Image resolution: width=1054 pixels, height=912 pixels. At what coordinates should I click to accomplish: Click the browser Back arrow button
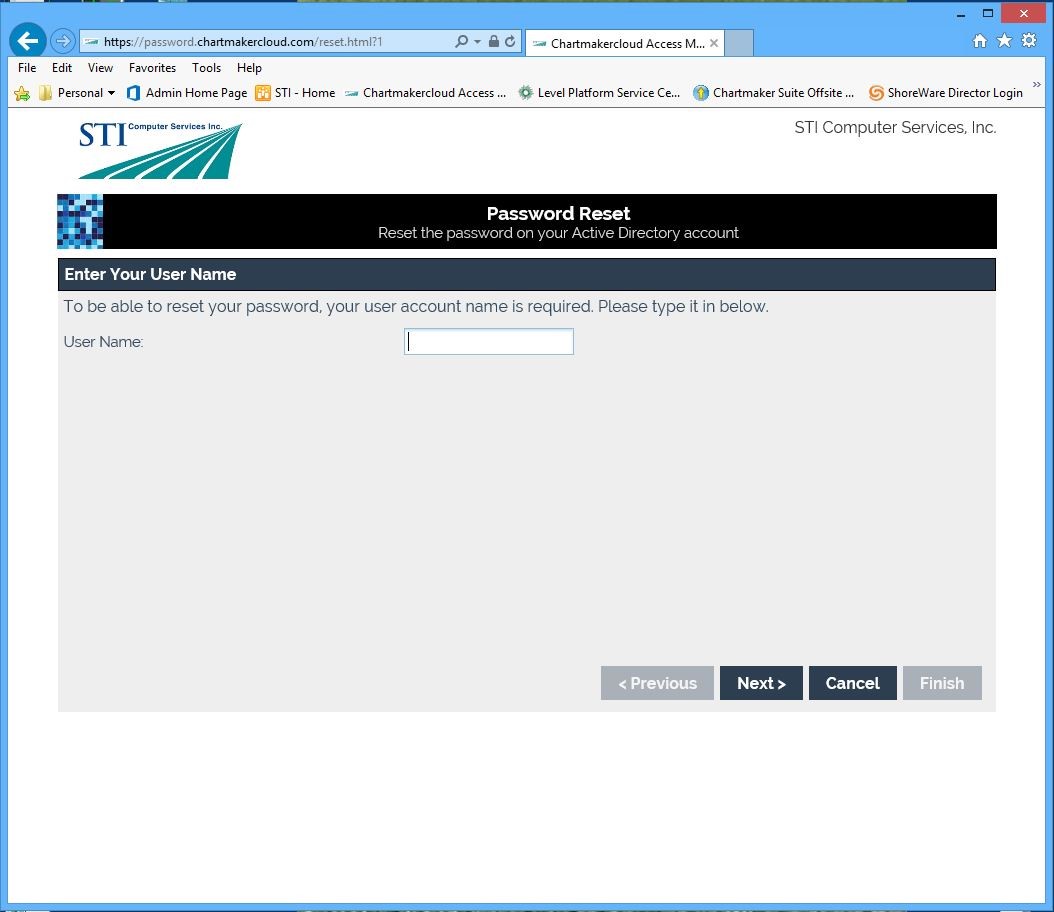27,41
